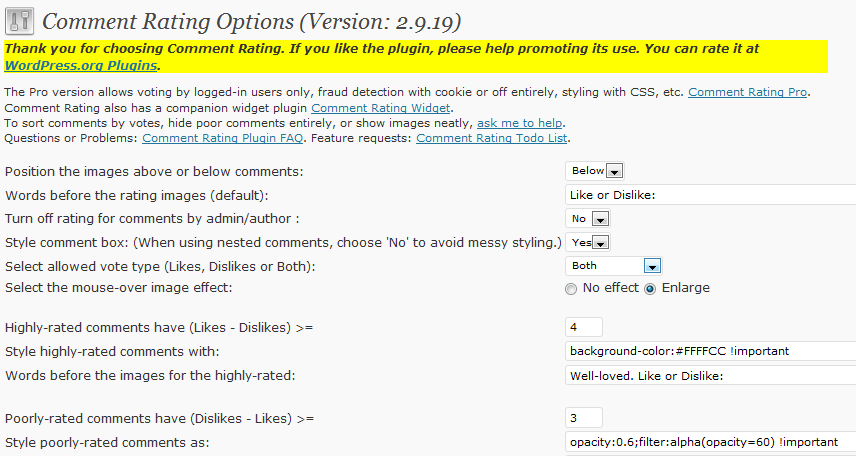Click the 'Well-loved. Like or Dislike:' field

[710, 376]
